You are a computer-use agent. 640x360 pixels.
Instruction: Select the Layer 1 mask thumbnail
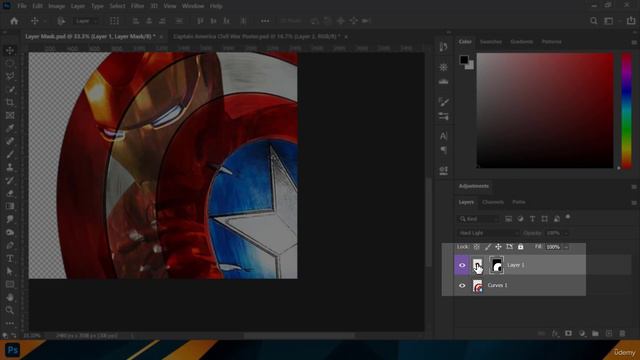click(x=496, y=265)
